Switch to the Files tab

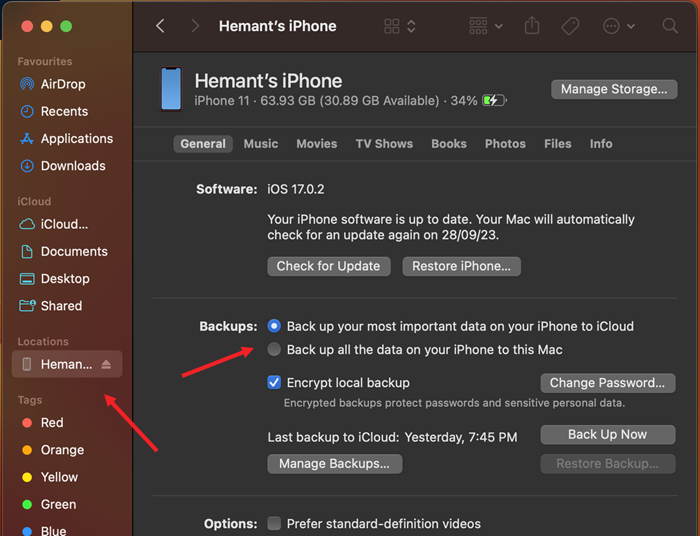coord(558,144)
